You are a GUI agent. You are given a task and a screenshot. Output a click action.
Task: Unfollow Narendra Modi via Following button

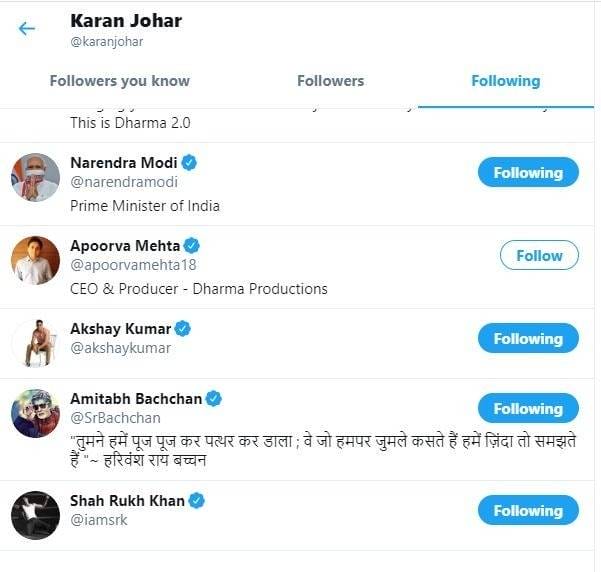point(527,173)
